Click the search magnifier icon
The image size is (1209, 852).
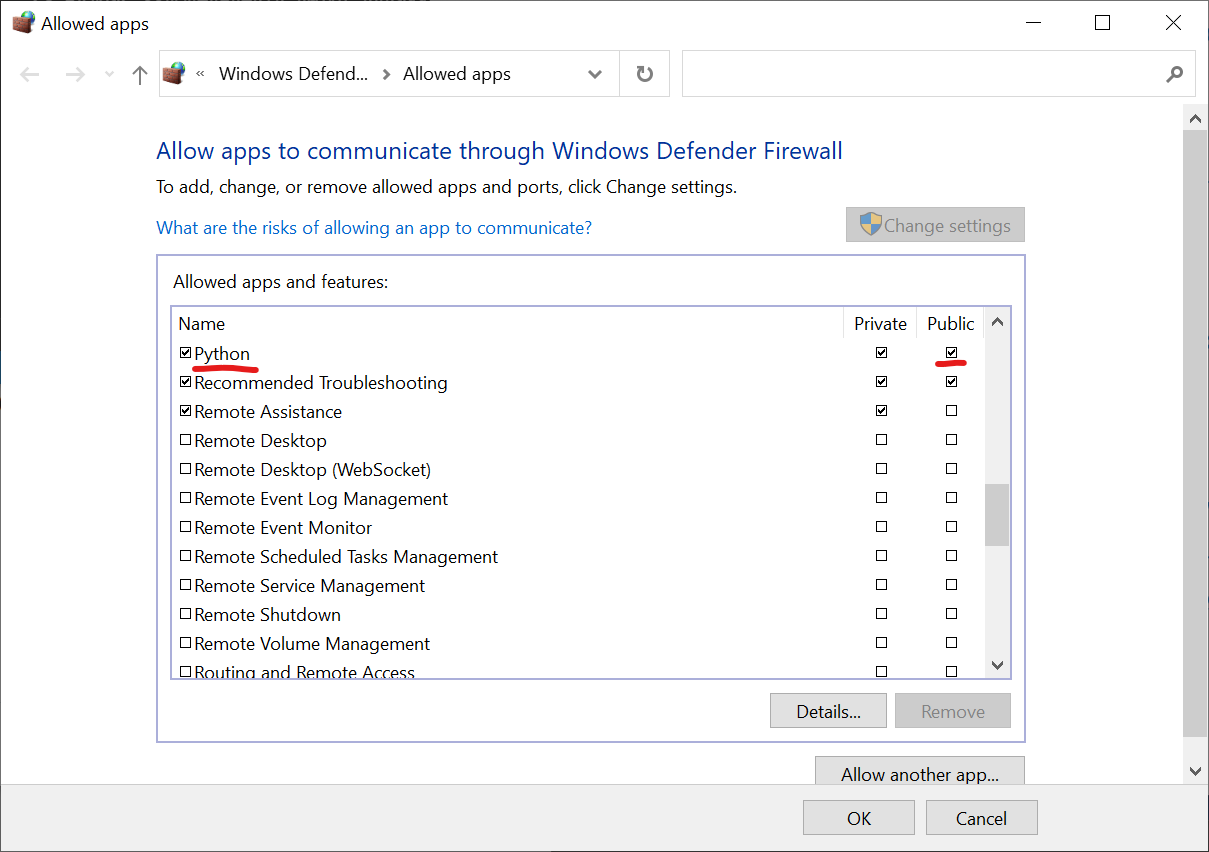(x=1175, y=74)
